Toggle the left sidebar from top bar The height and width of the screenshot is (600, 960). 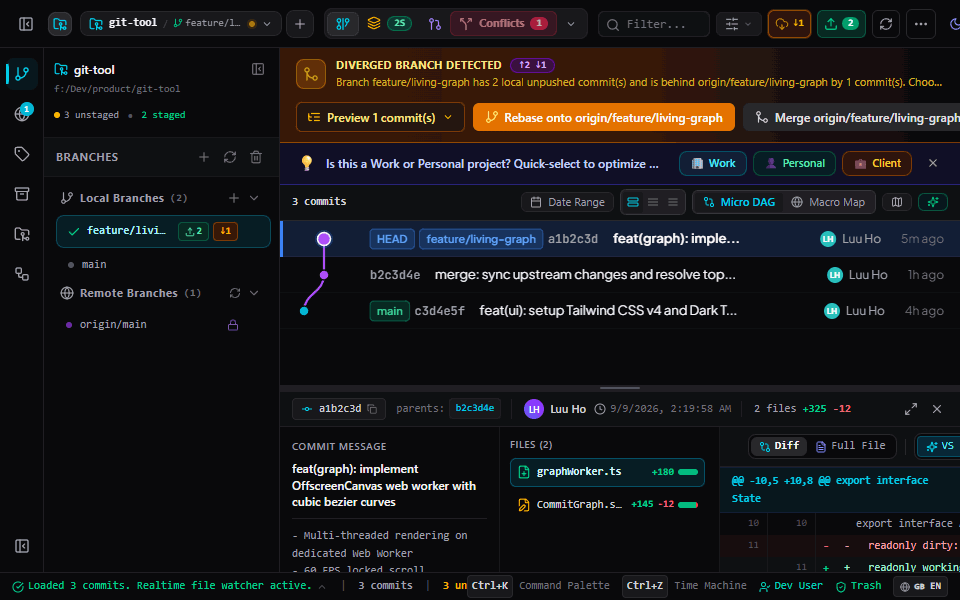pos(26,24)
